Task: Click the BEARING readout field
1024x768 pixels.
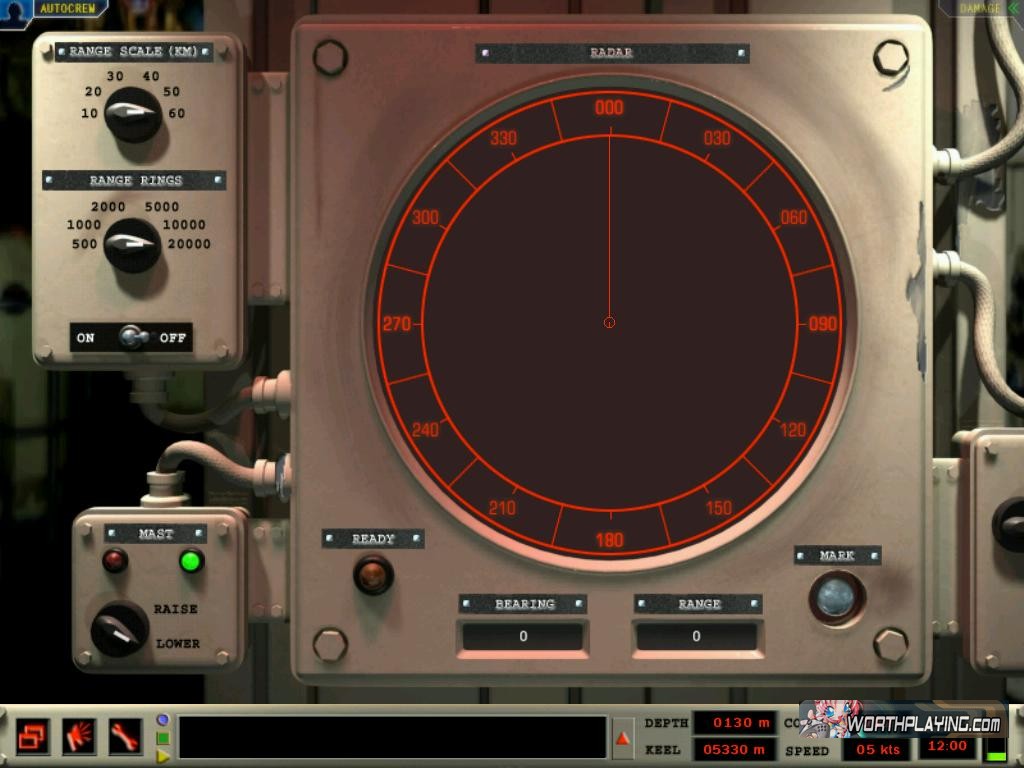Action: click(x=523, y=636)
